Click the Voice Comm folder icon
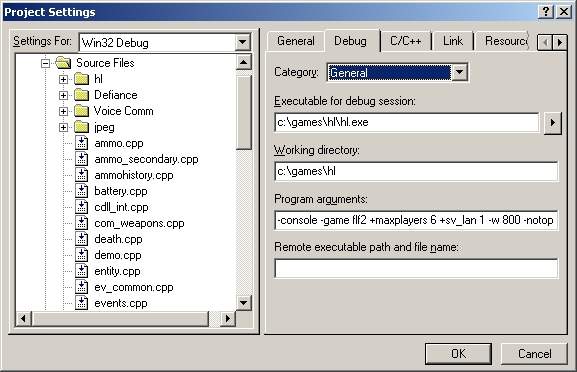This screenshot has width=577, height=372. (81, 111)
